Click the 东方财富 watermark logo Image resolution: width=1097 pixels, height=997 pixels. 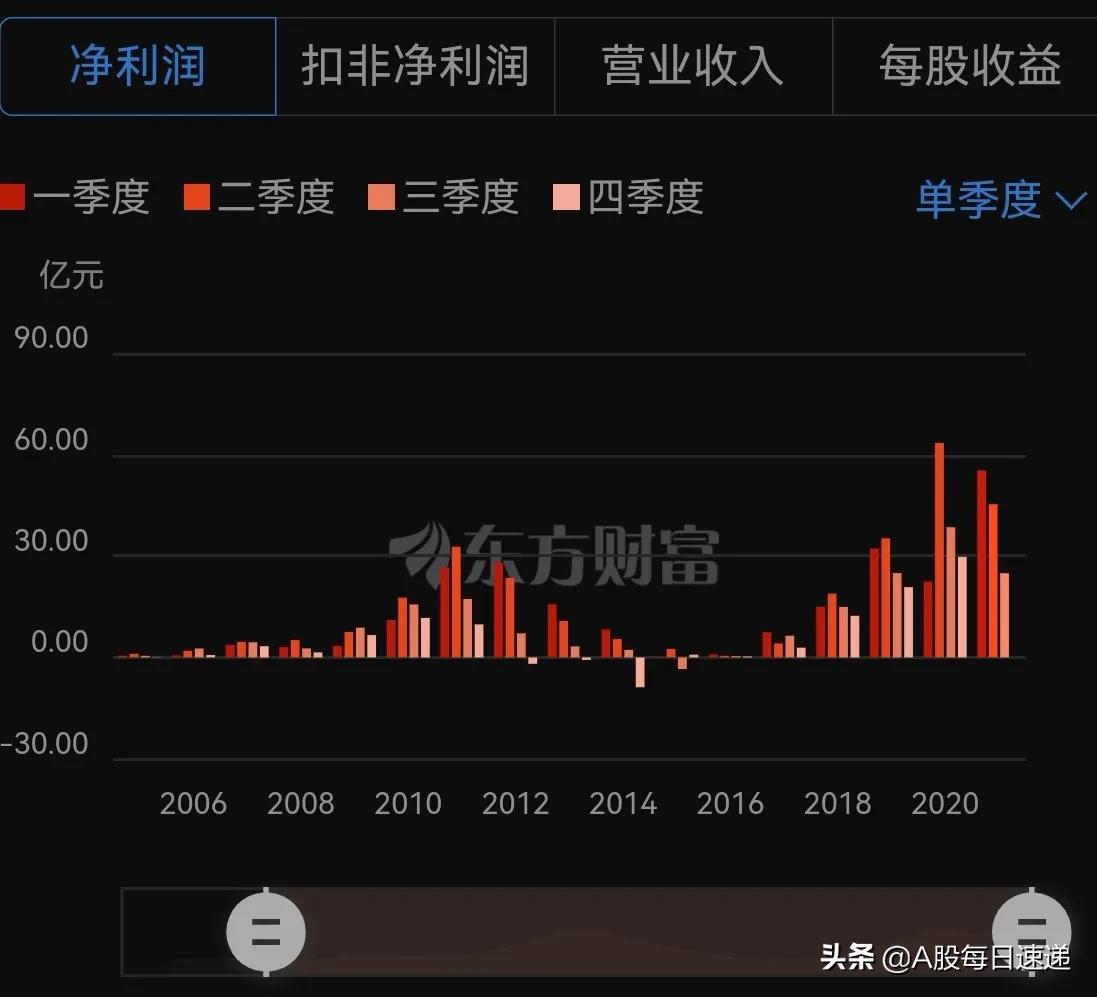pyautogui.click(x=555, y=554)
